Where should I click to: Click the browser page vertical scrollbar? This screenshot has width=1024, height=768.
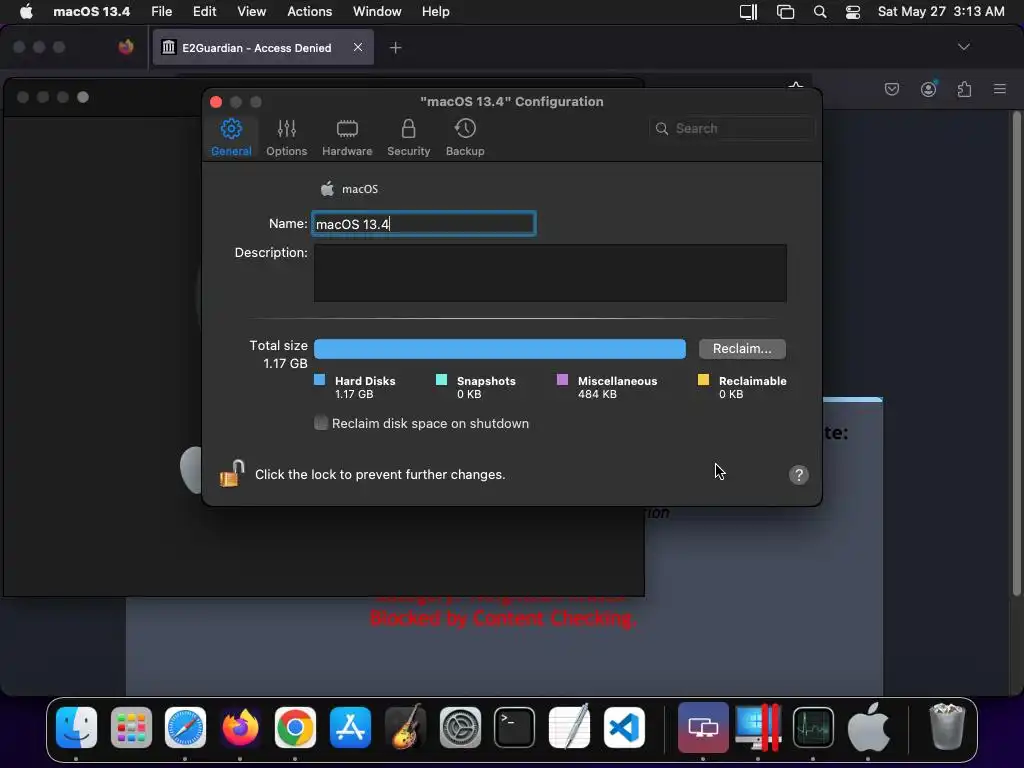[1016, 353]
